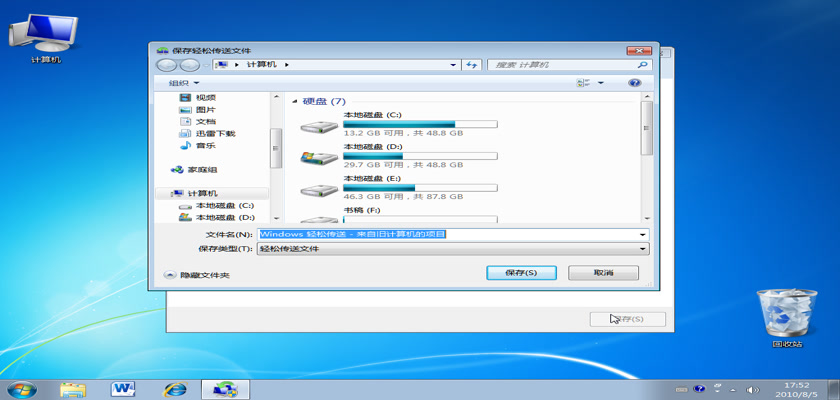Open 迅雷下载 folder in sidebar
840x400 pixels.
(214, 133)
